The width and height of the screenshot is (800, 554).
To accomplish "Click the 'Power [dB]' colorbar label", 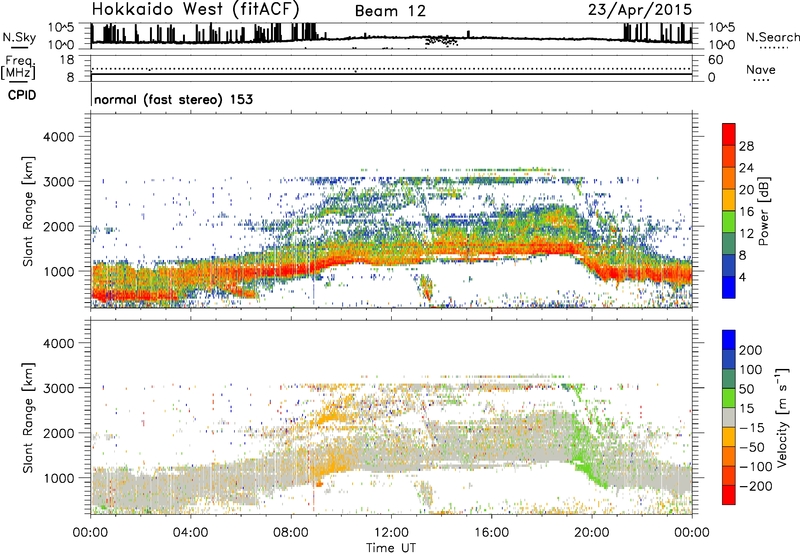I will [763, 211].
